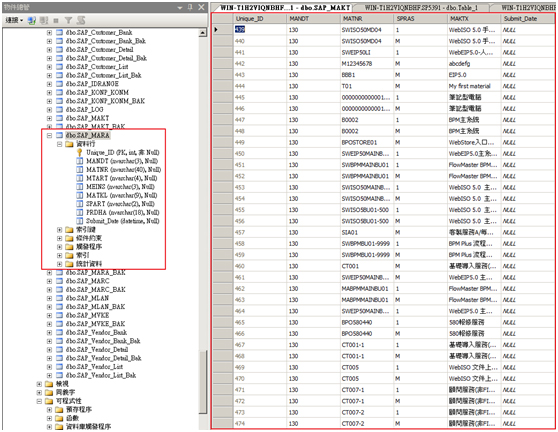Screen dimensions: 558x432
Task: Click the Stop square icon in toolbar
Action: tap(56, 20)
